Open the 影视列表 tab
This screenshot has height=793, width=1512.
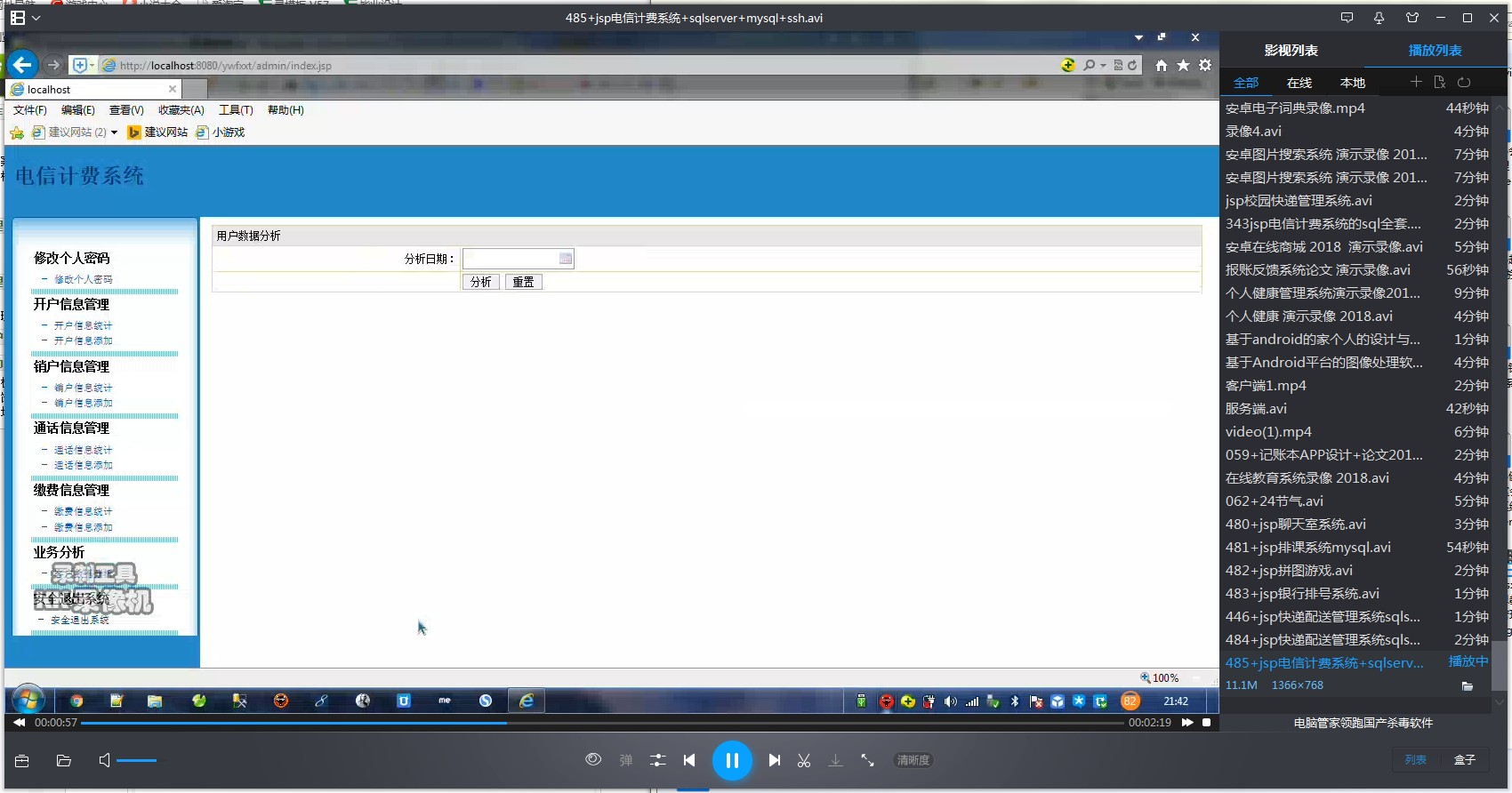tap(1291, 51)
